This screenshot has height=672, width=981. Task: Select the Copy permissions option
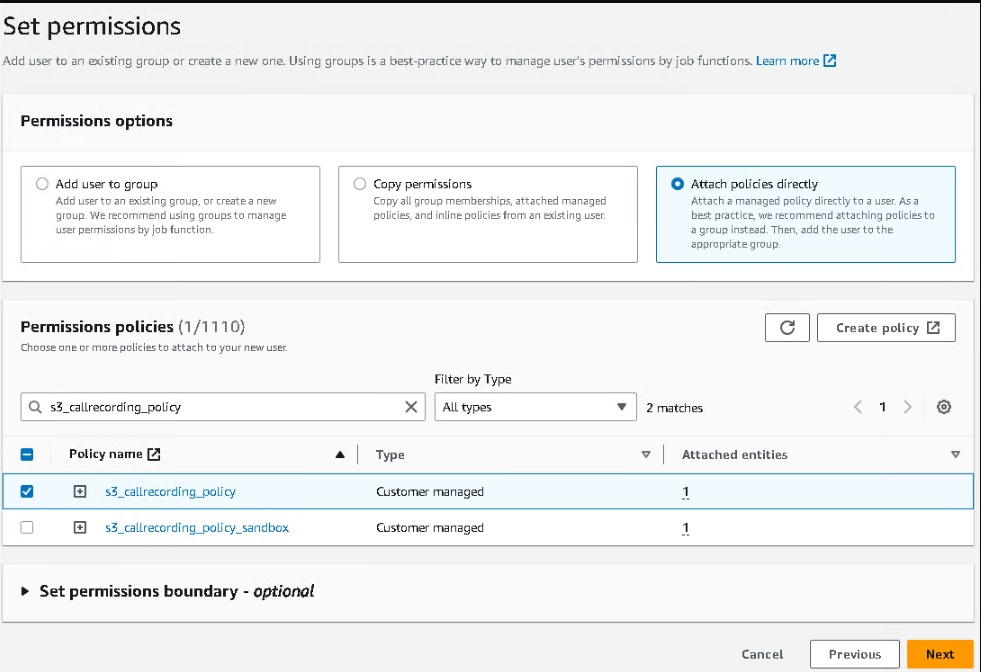pos(360,184)
